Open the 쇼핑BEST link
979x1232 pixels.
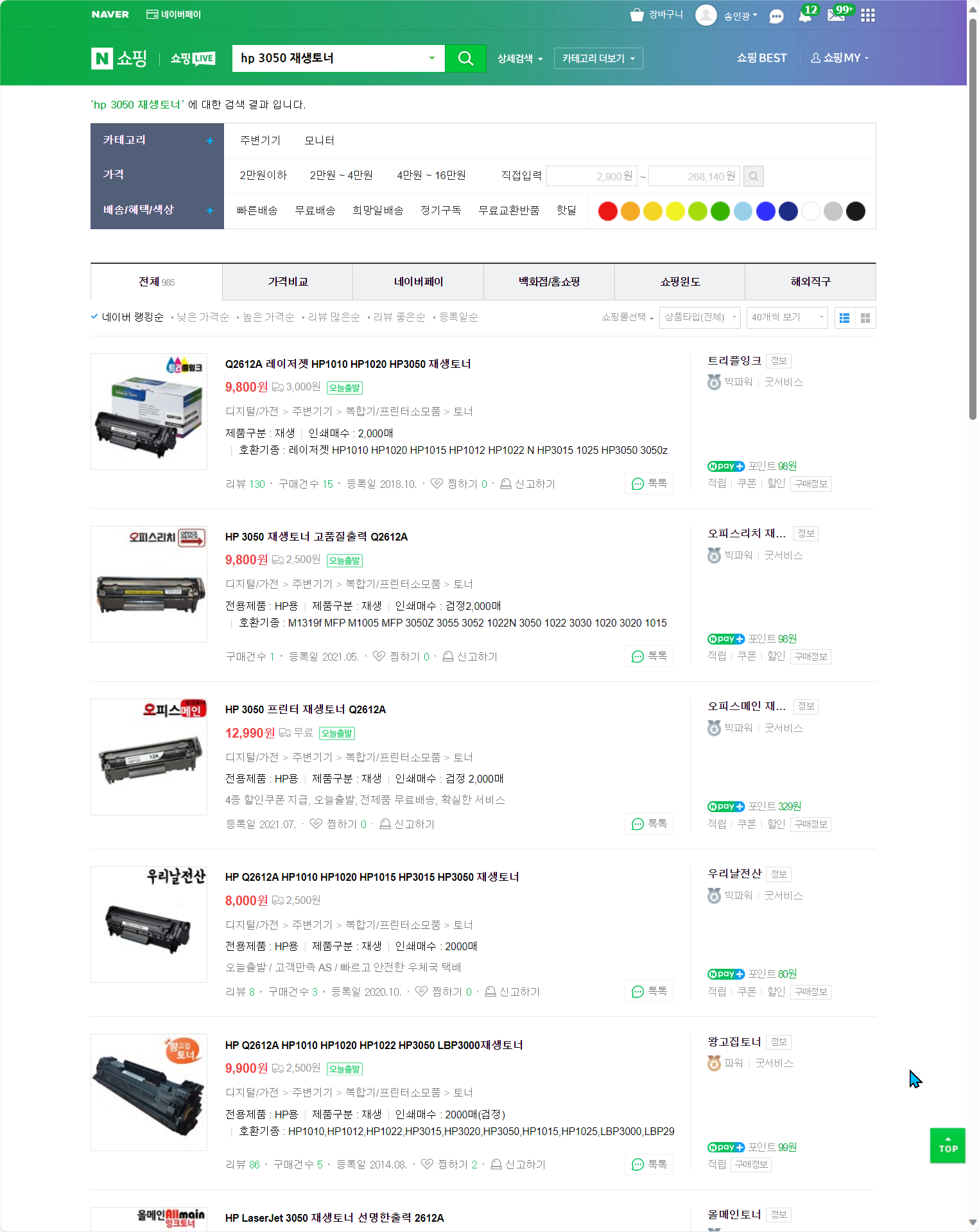pos(761,58)
